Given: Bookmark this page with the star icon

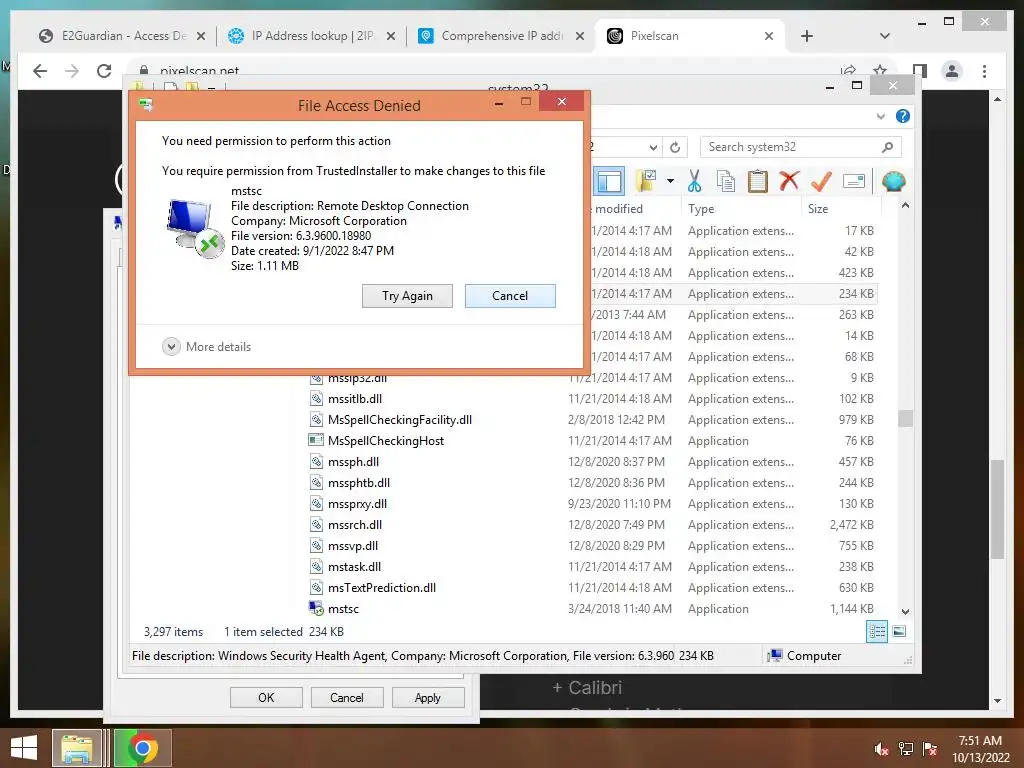Looking at the screenshot, I should 880,71.
